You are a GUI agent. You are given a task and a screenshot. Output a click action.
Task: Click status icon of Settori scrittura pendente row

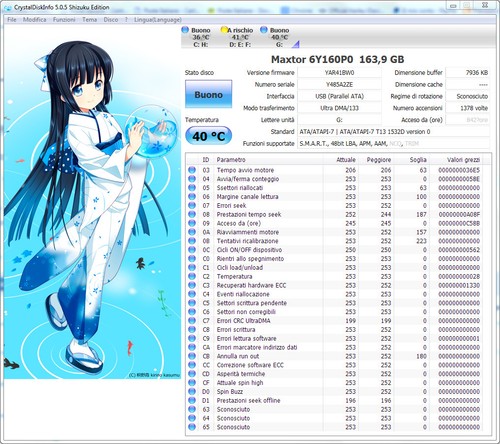coord(192,303)
